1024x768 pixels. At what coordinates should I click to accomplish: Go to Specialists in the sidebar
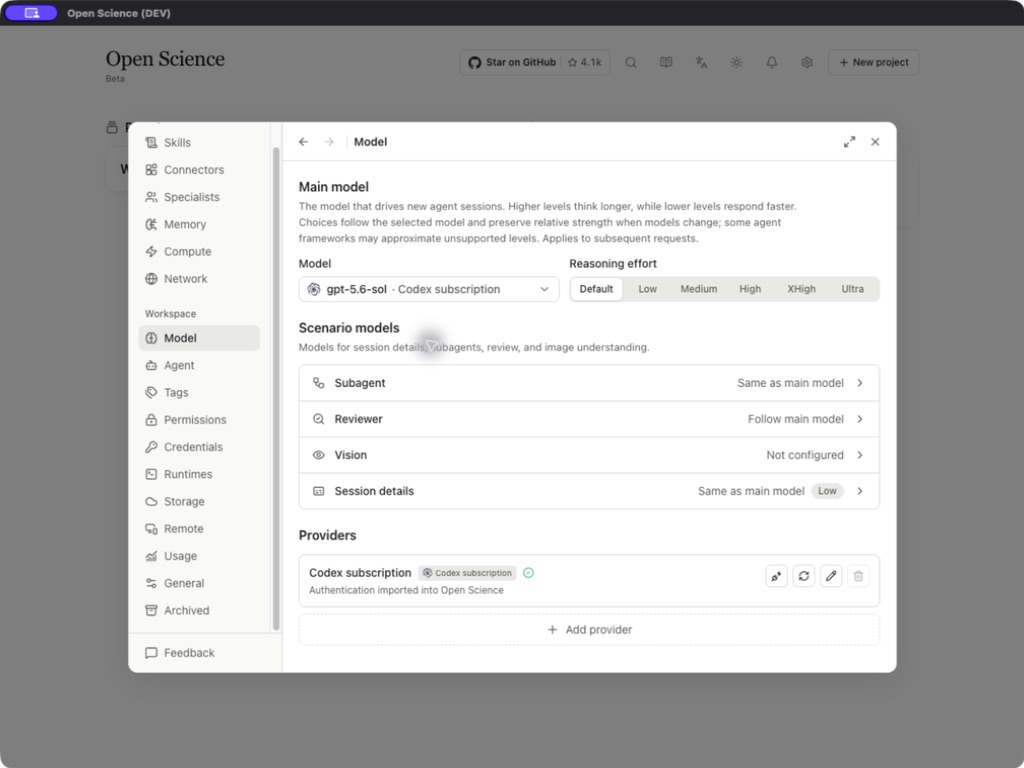[x=199, y=197]
